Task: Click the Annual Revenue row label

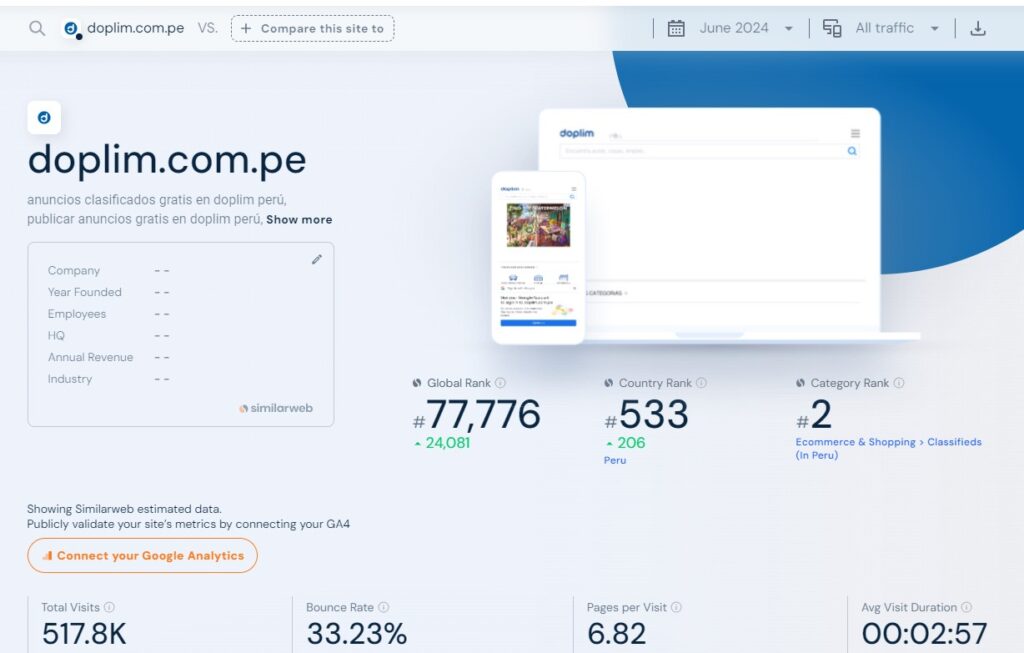Action: (x=90, y=357)
